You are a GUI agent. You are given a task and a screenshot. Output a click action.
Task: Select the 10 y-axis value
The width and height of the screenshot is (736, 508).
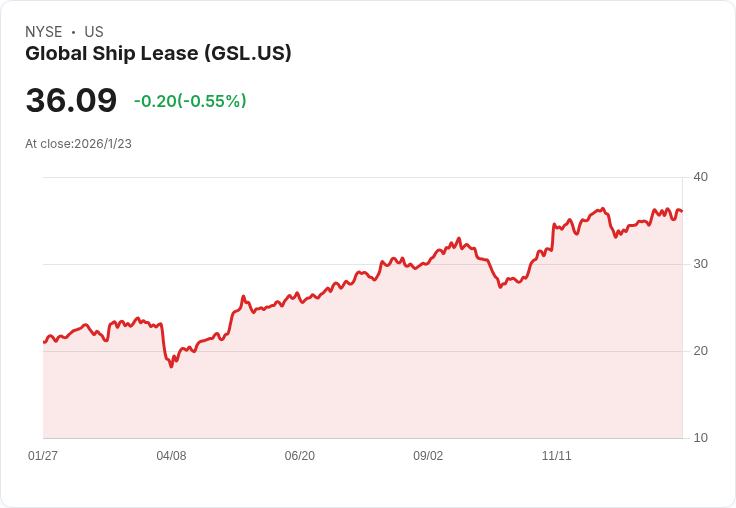pos(700,438)
